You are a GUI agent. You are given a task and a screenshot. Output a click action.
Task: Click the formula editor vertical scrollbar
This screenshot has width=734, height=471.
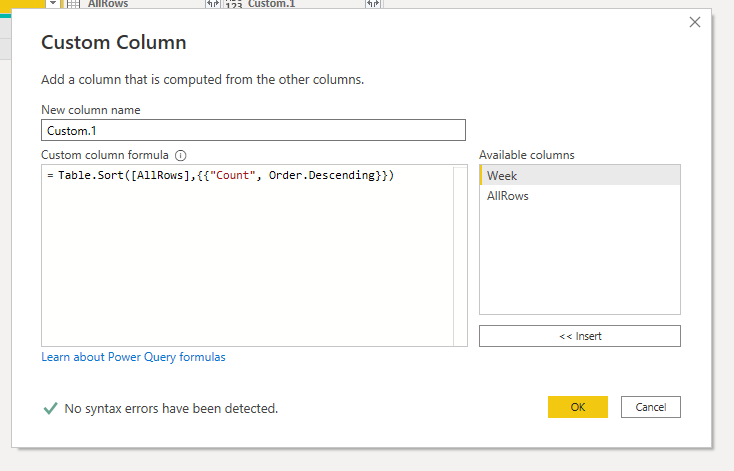[x=460, y=256]
